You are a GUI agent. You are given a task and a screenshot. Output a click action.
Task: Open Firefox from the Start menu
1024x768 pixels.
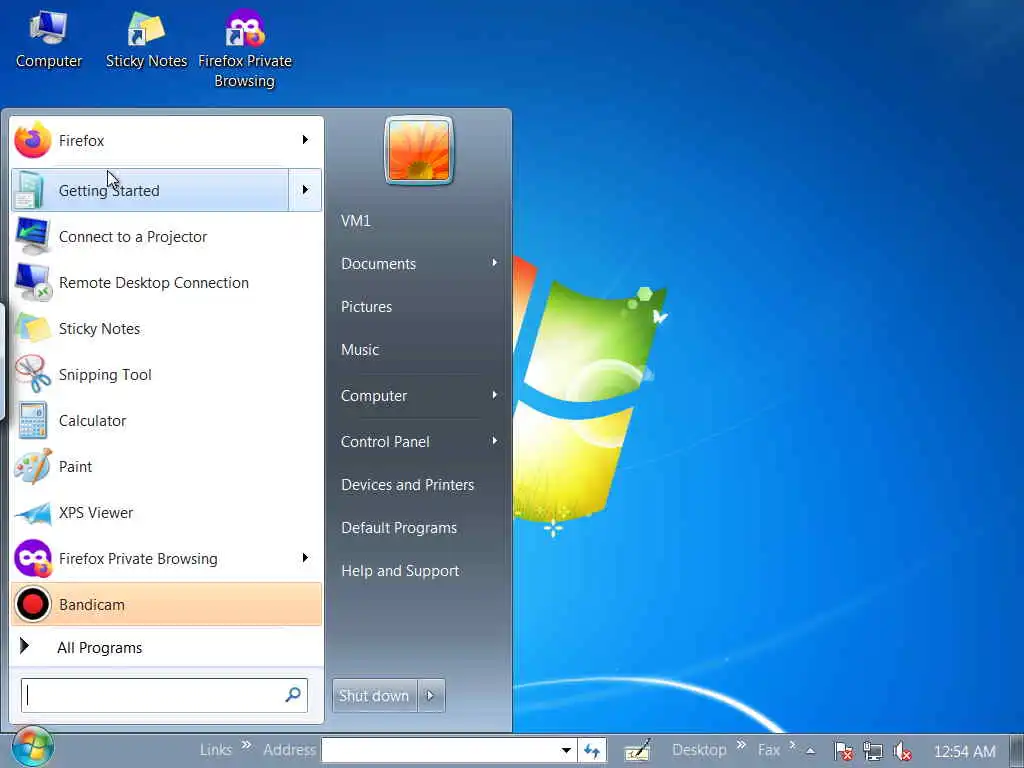tap(167, 140)
